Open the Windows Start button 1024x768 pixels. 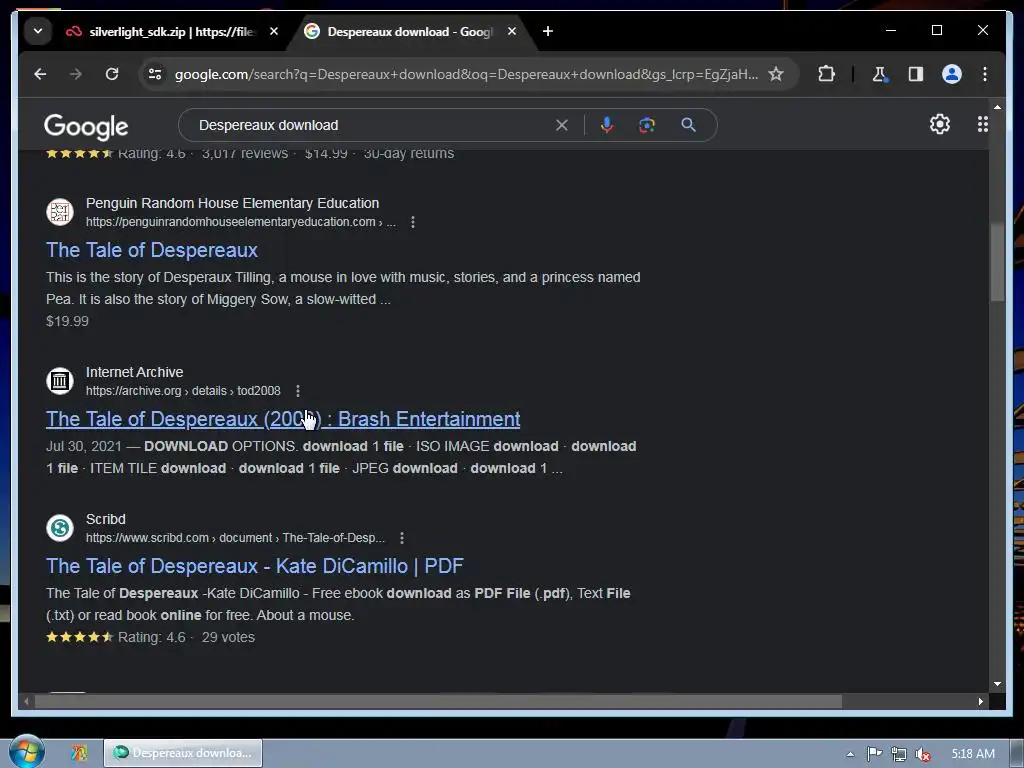pos(27,752)
